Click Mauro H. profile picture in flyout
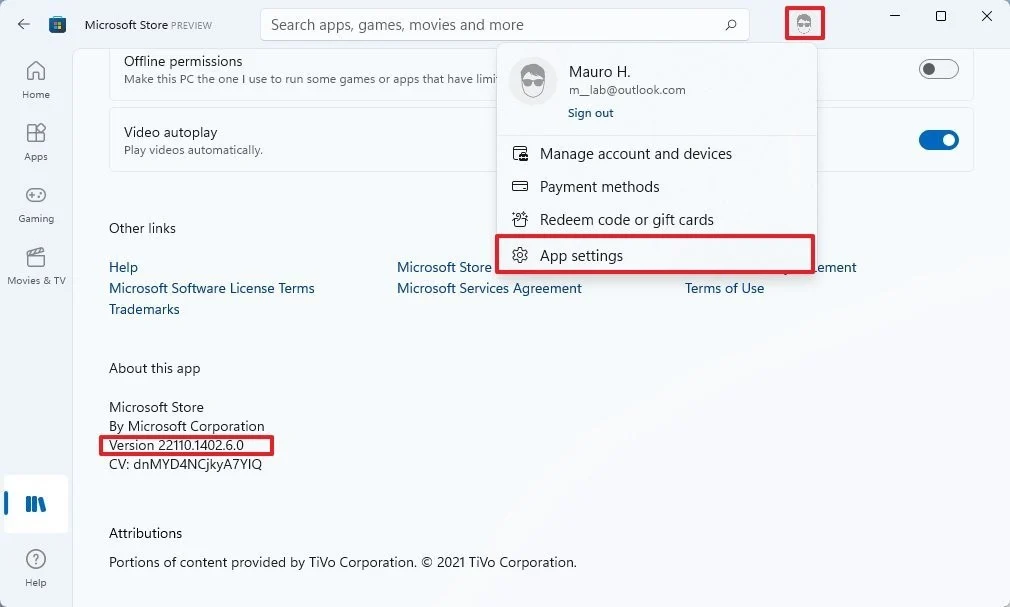 533,81
